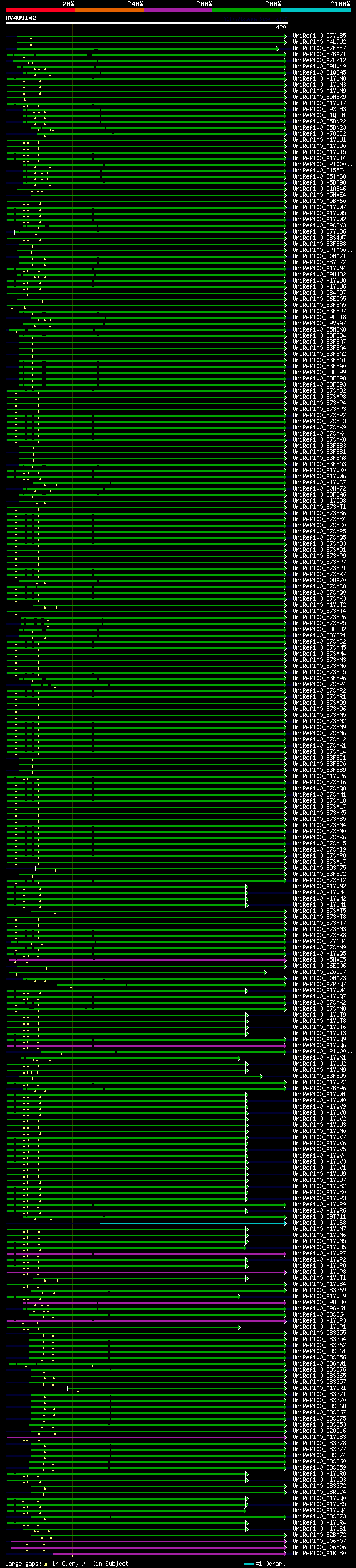The image size is (356, 1568).
Task: Select the UniRef100_A1KZB0 label
Action: click(x=319, y=1554)
